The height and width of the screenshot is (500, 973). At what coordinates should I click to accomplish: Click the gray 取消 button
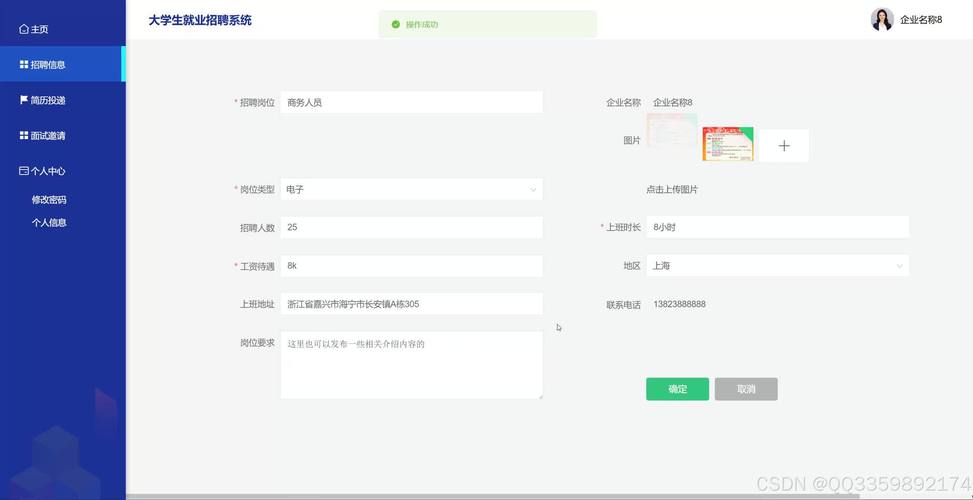(746, 389)
